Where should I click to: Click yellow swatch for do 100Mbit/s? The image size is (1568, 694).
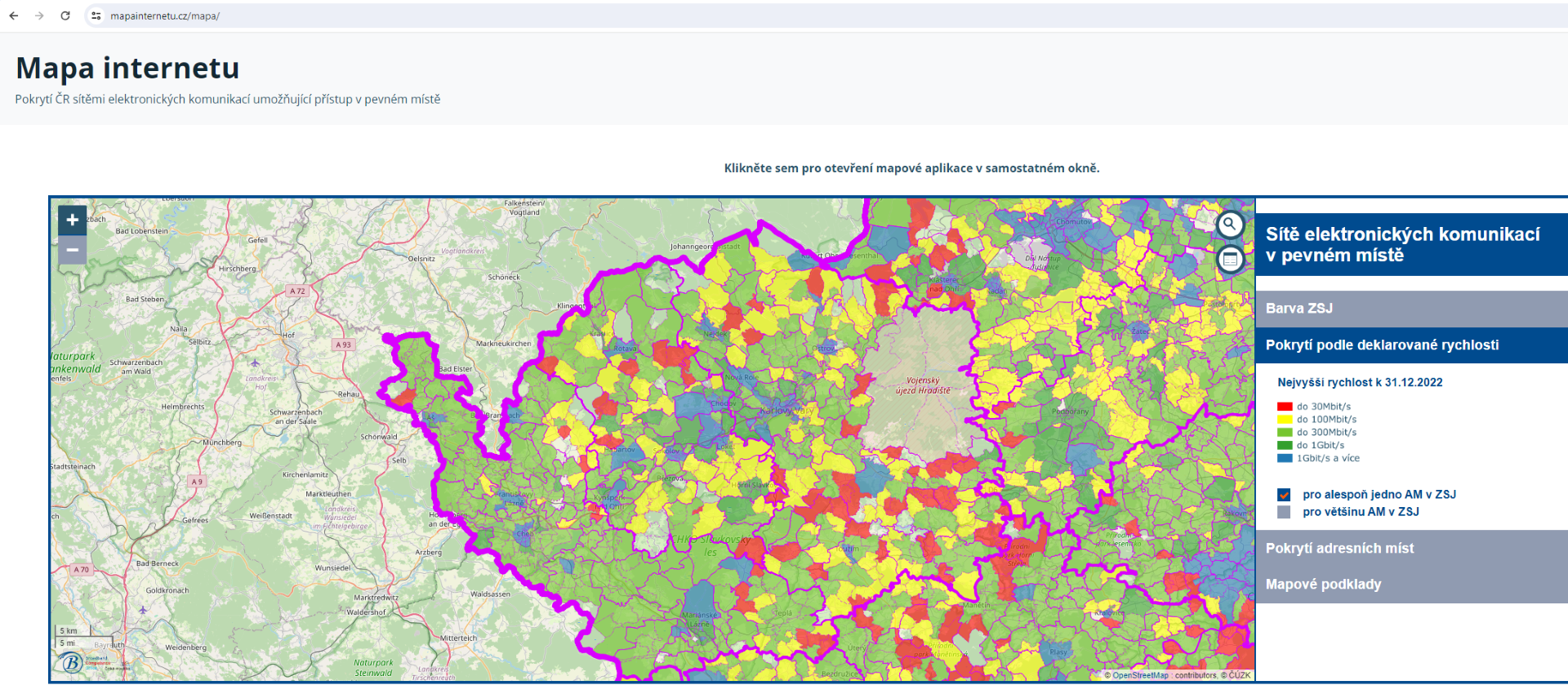click(1285, 420)
